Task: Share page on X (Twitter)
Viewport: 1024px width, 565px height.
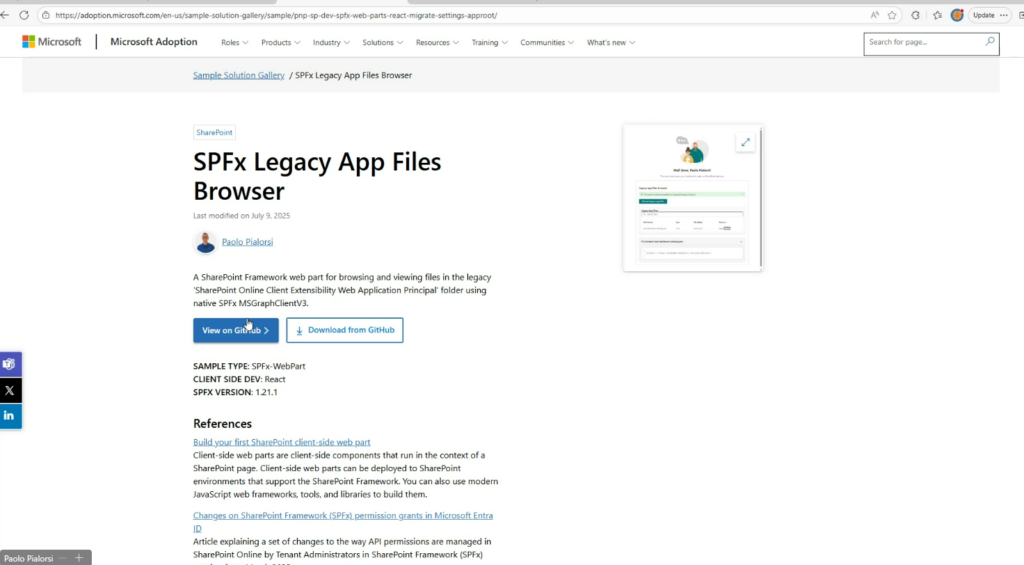Action: (10, 390)
